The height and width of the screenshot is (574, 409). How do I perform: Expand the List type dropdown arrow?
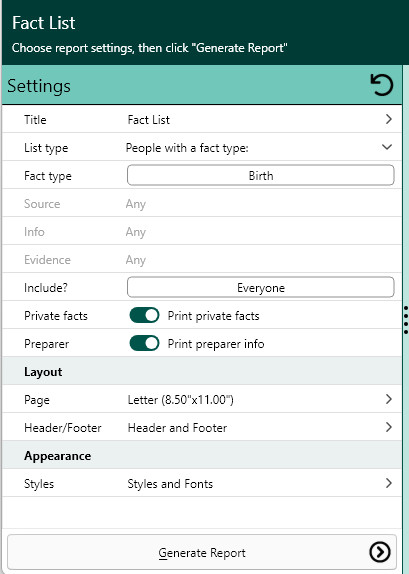[x=387, y=147]
